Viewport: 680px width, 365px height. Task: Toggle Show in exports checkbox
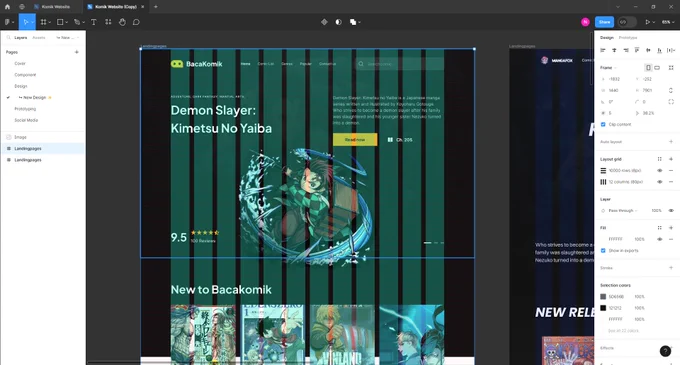click(x=603, y=251)
